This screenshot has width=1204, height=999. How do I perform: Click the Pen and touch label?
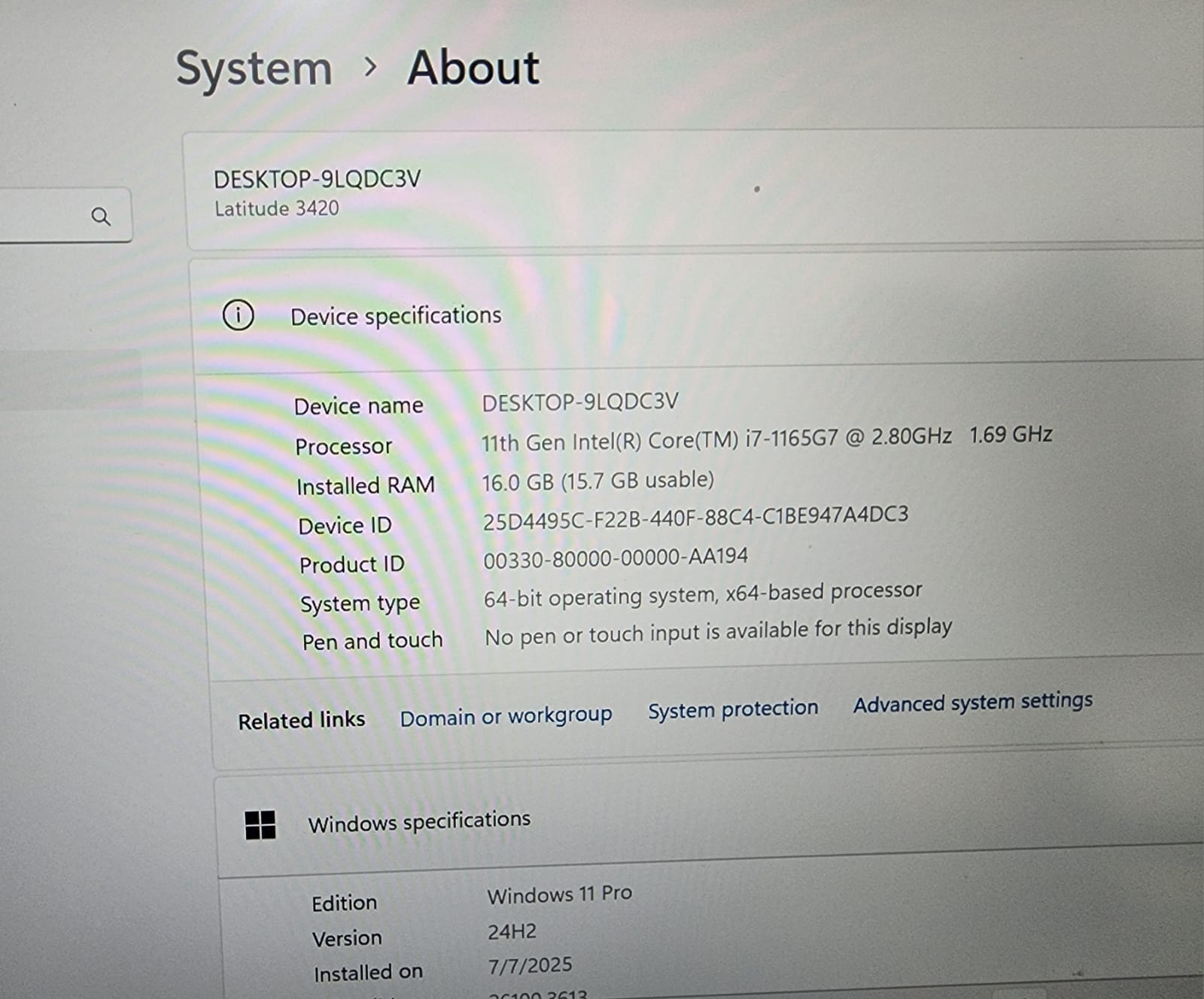click(372, 641)
